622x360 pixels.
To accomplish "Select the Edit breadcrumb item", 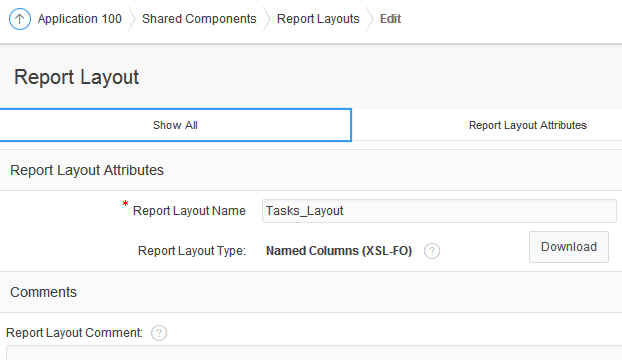I will [390, 19].
